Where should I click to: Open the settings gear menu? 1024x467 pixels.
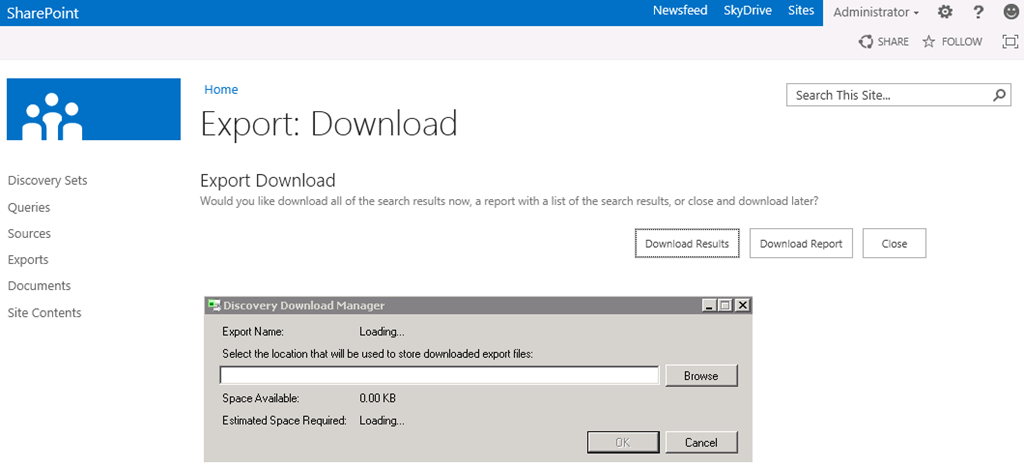(x=945, y=12)
